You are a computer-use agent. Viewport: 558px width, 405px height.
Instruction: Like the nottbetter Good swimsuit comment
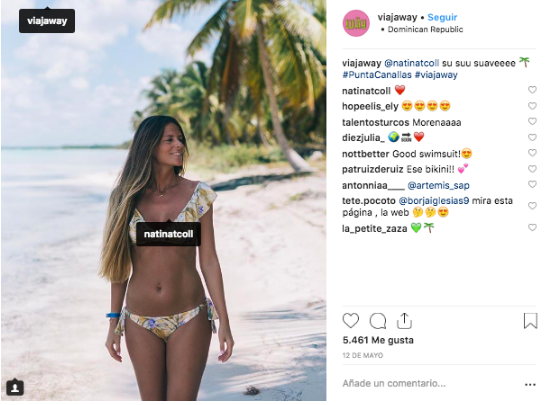point(532,153)
